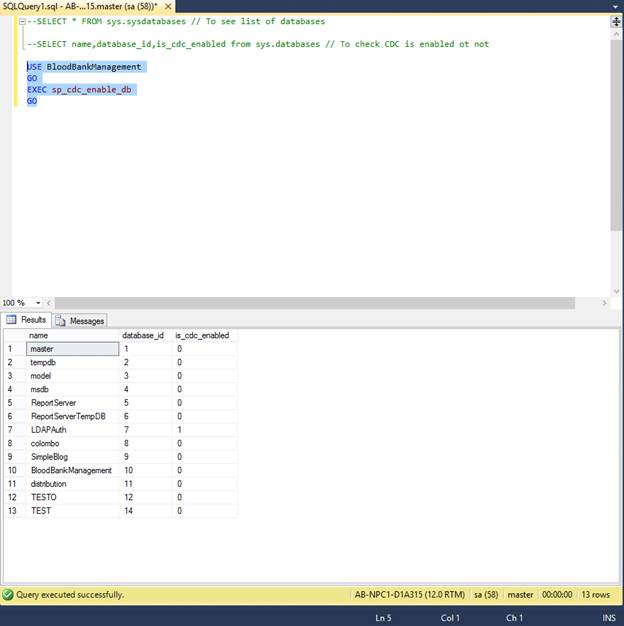The height and width of the screenshot is (626, 624).
Task: Place cursor on EXEC sp_cdc_enable_db line
Action: point(90,89)
